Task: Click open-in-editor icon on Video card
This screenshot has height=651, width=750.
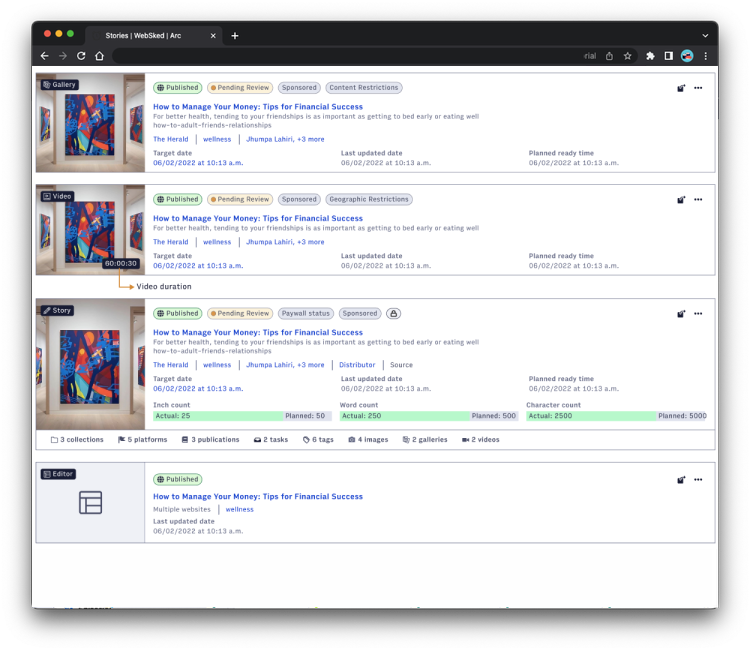Action: 681,199
